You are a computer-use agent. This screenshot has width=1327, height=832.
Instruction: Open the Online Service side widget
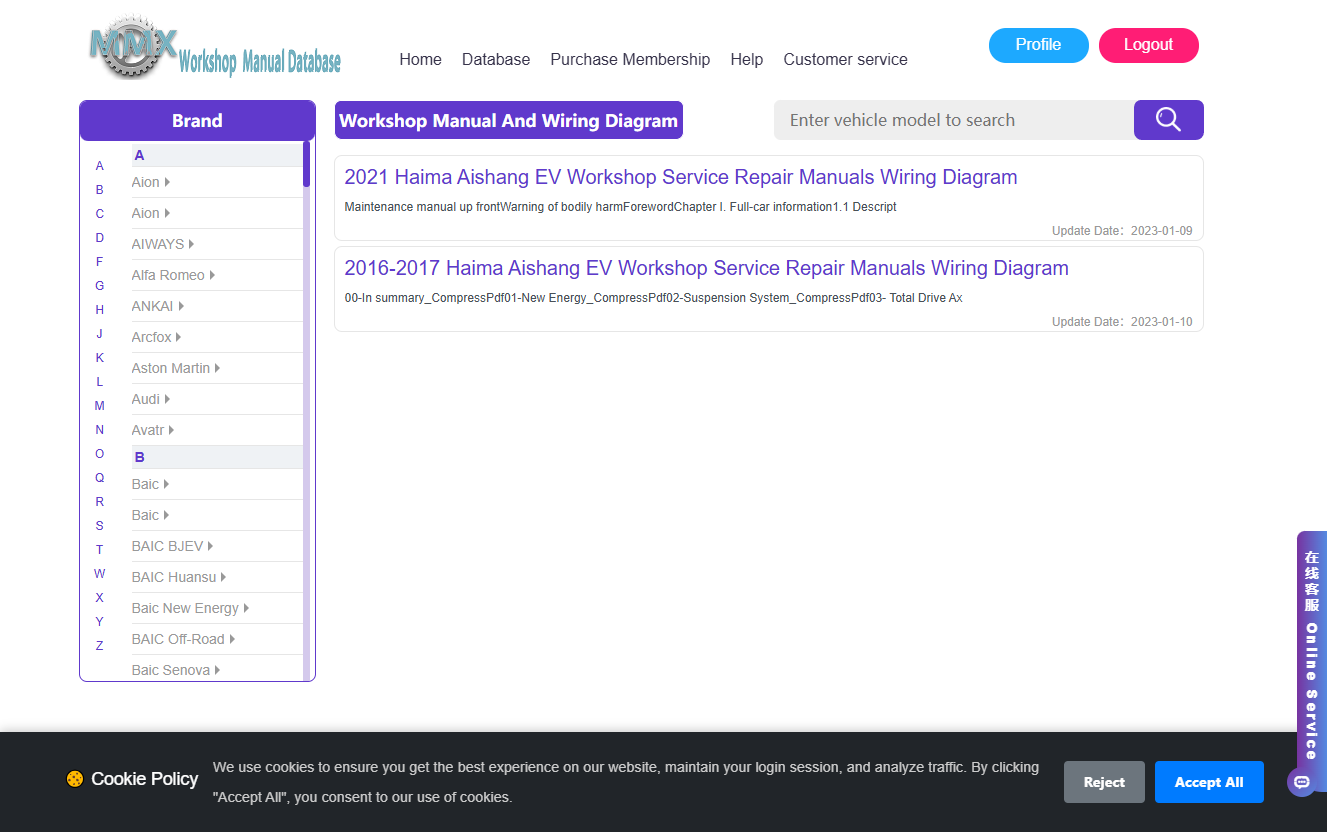coord(1311,655)
